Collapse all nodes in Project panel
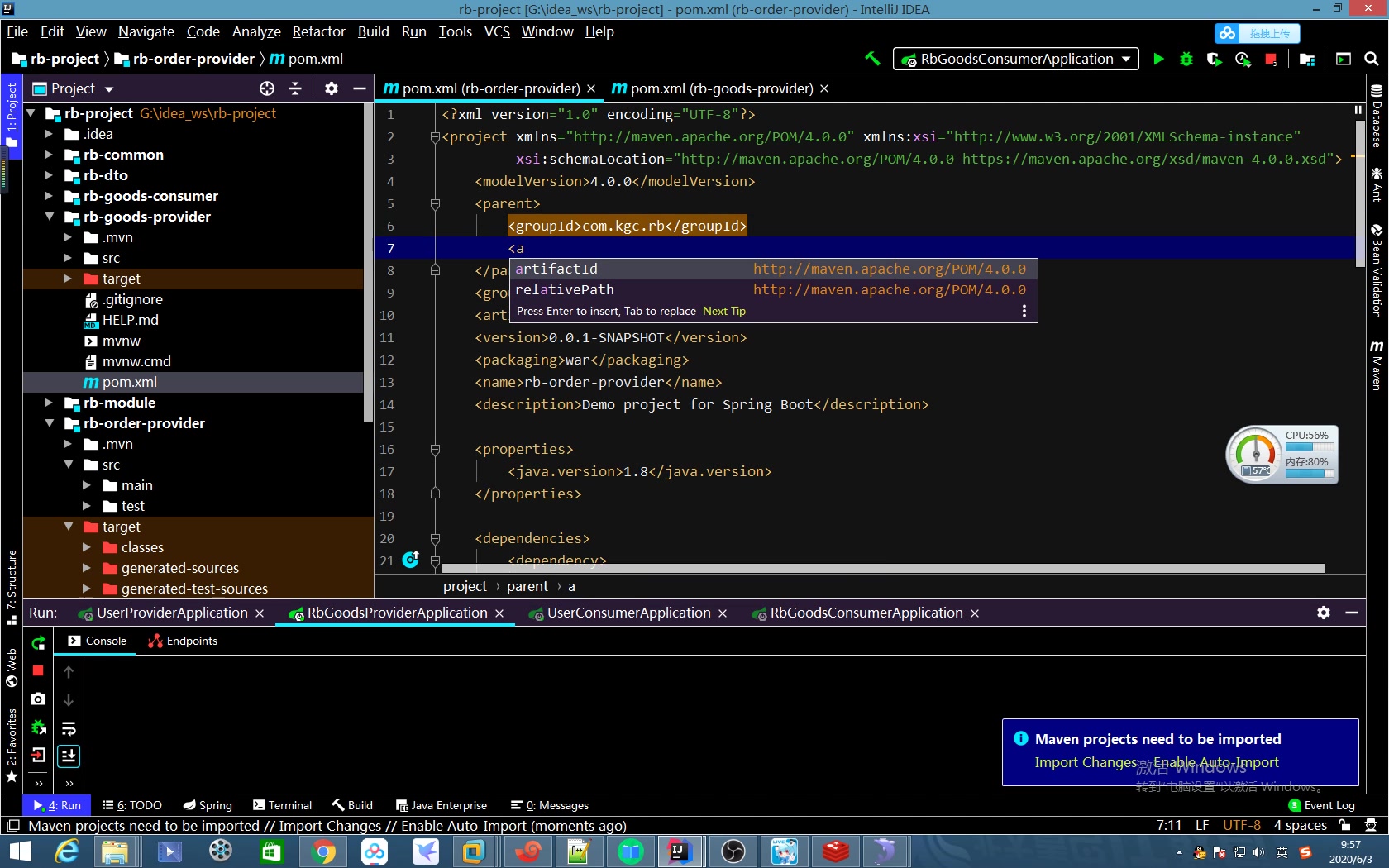Screen dimensions: 1389x868 [295, 88]
